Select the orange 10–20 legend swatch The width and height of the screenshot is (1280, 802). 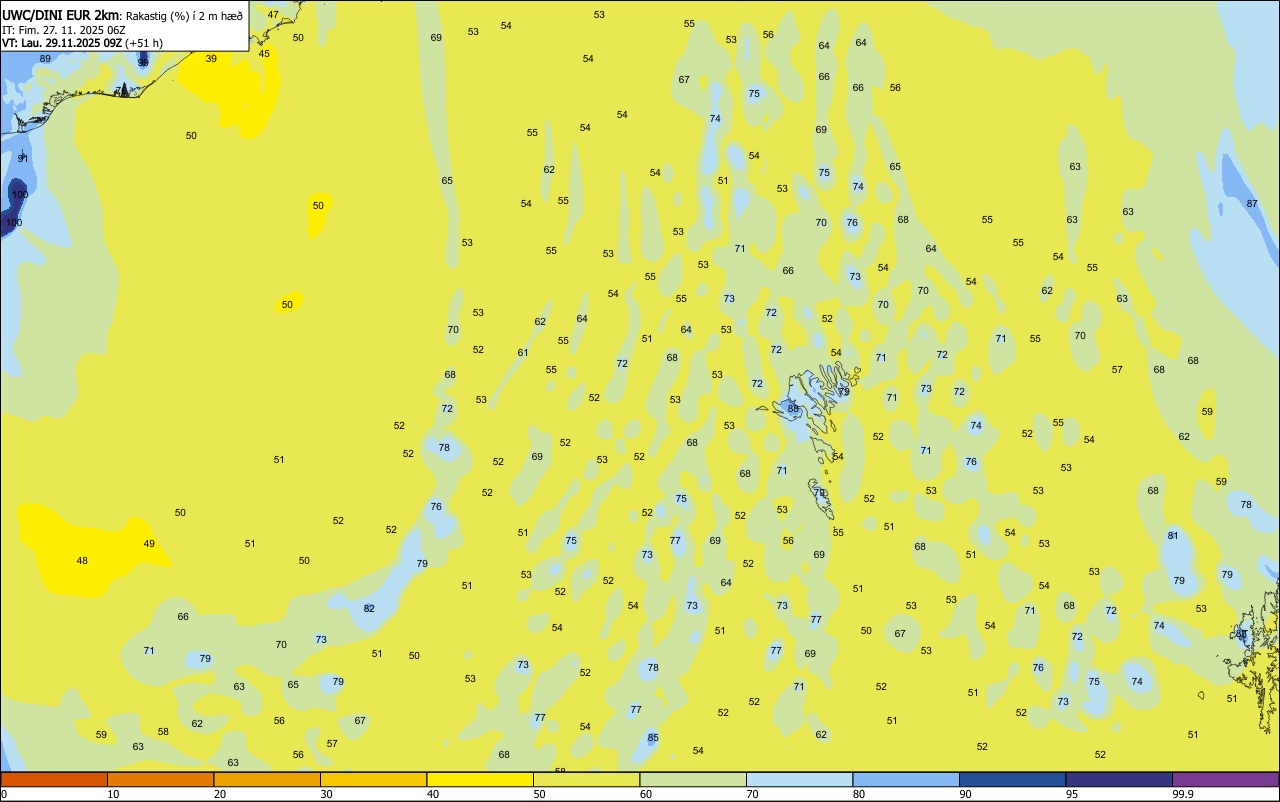pyautogui.click(x=160, y=779)
